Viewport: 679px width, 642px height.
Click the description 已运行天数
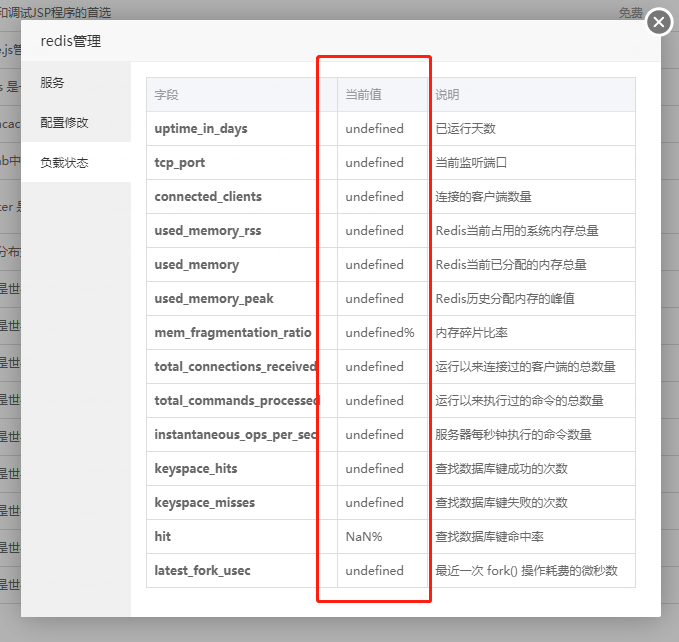click(466, 129)
